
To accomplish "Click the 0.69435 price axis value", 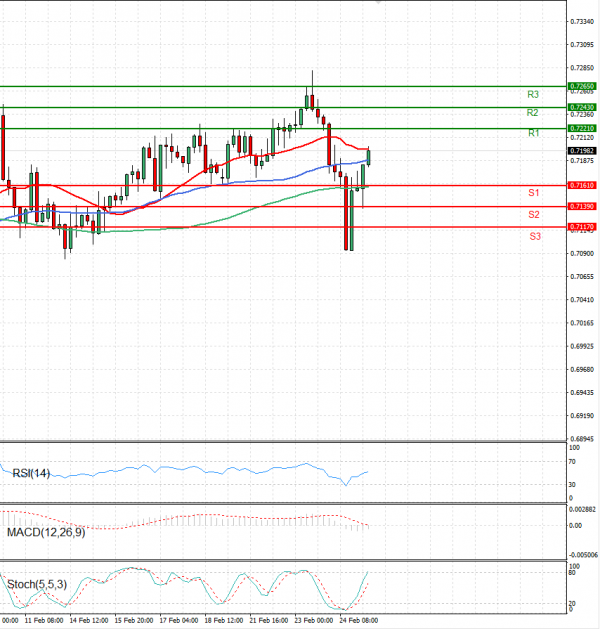I will point(582,392).
